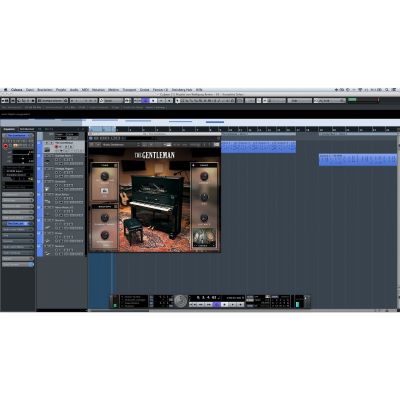Click the ruler timeline at the top
Image resolution: width=400 pixels, height=400 pixels.
pos(243,129)
